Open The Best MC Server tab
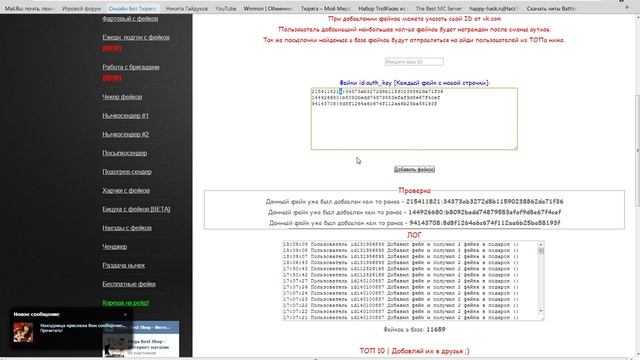The height and width of the screenshot is (360, 640). [438, 9]
